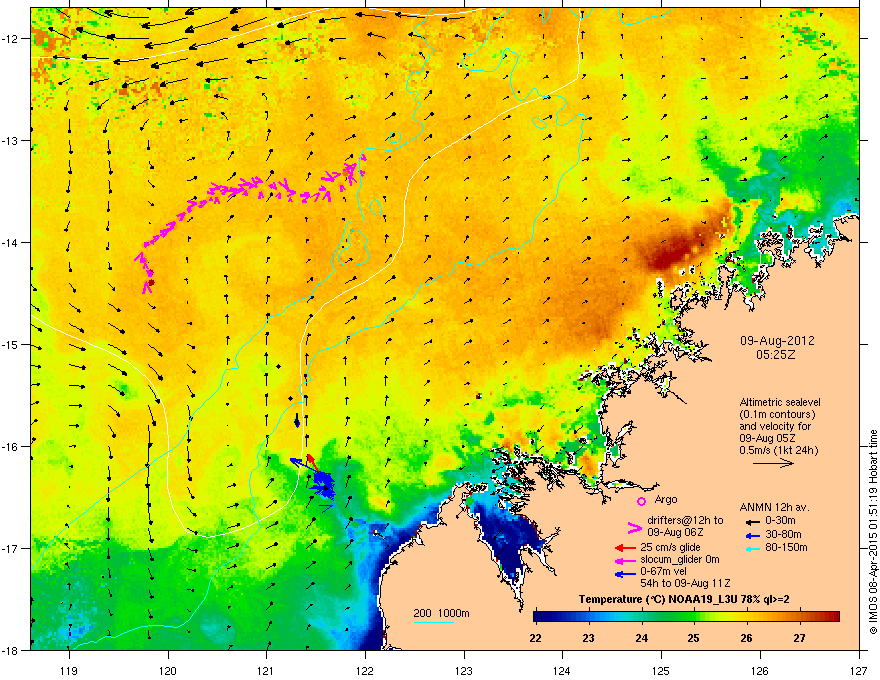The image size is (880, 680).
Task: Click the 0.5m/s (1kt 24h) text
Action: point(778,450)
